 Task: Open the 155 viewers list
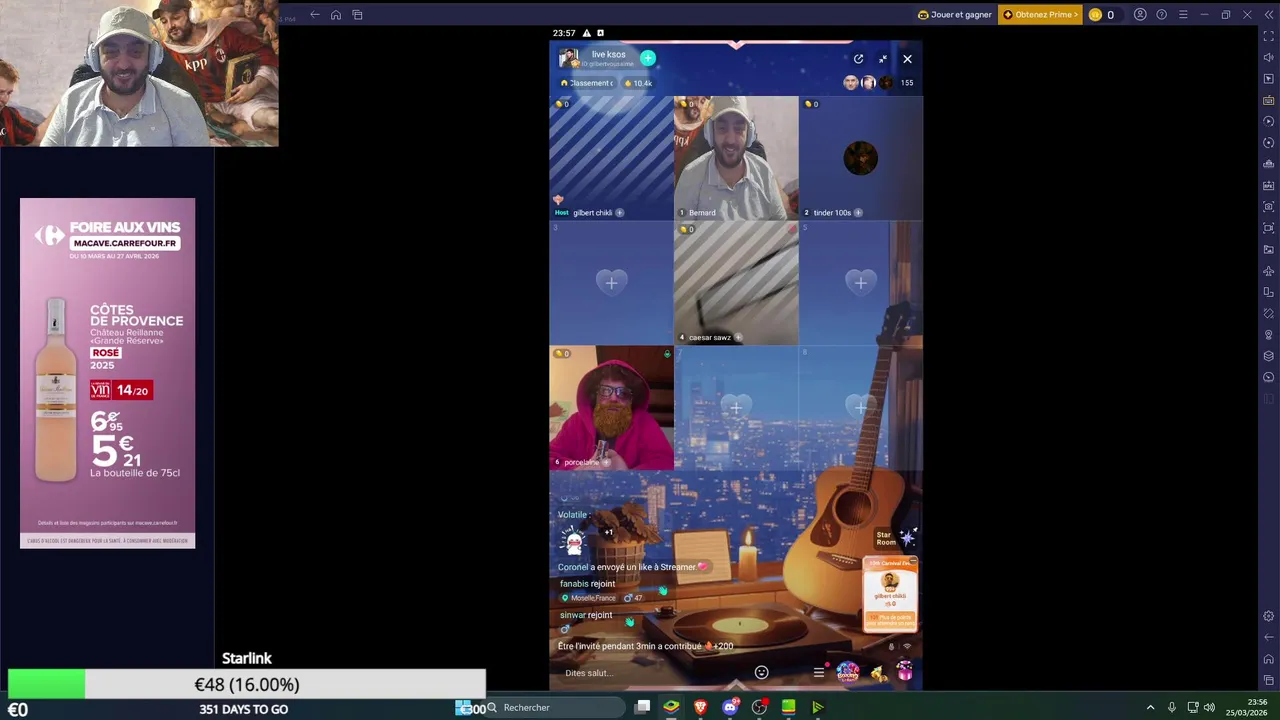pos(906,83)
